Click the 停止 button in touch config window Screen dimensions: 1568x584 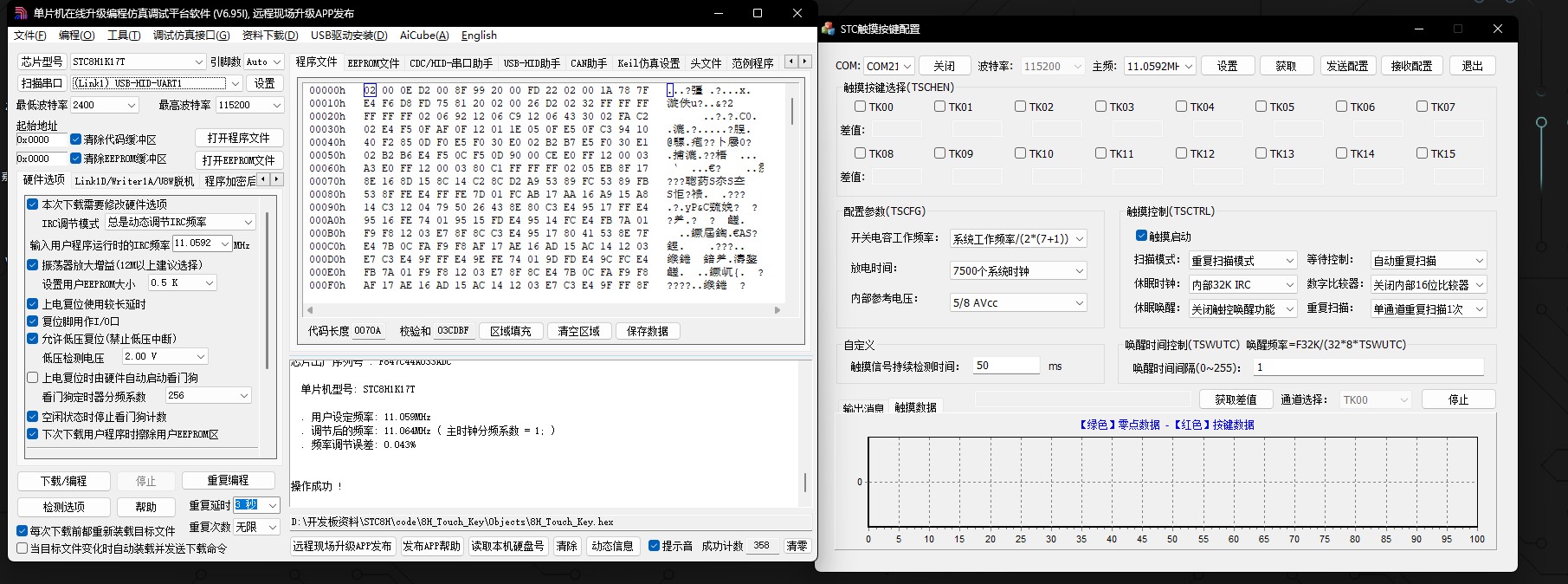coord(1458,399)
